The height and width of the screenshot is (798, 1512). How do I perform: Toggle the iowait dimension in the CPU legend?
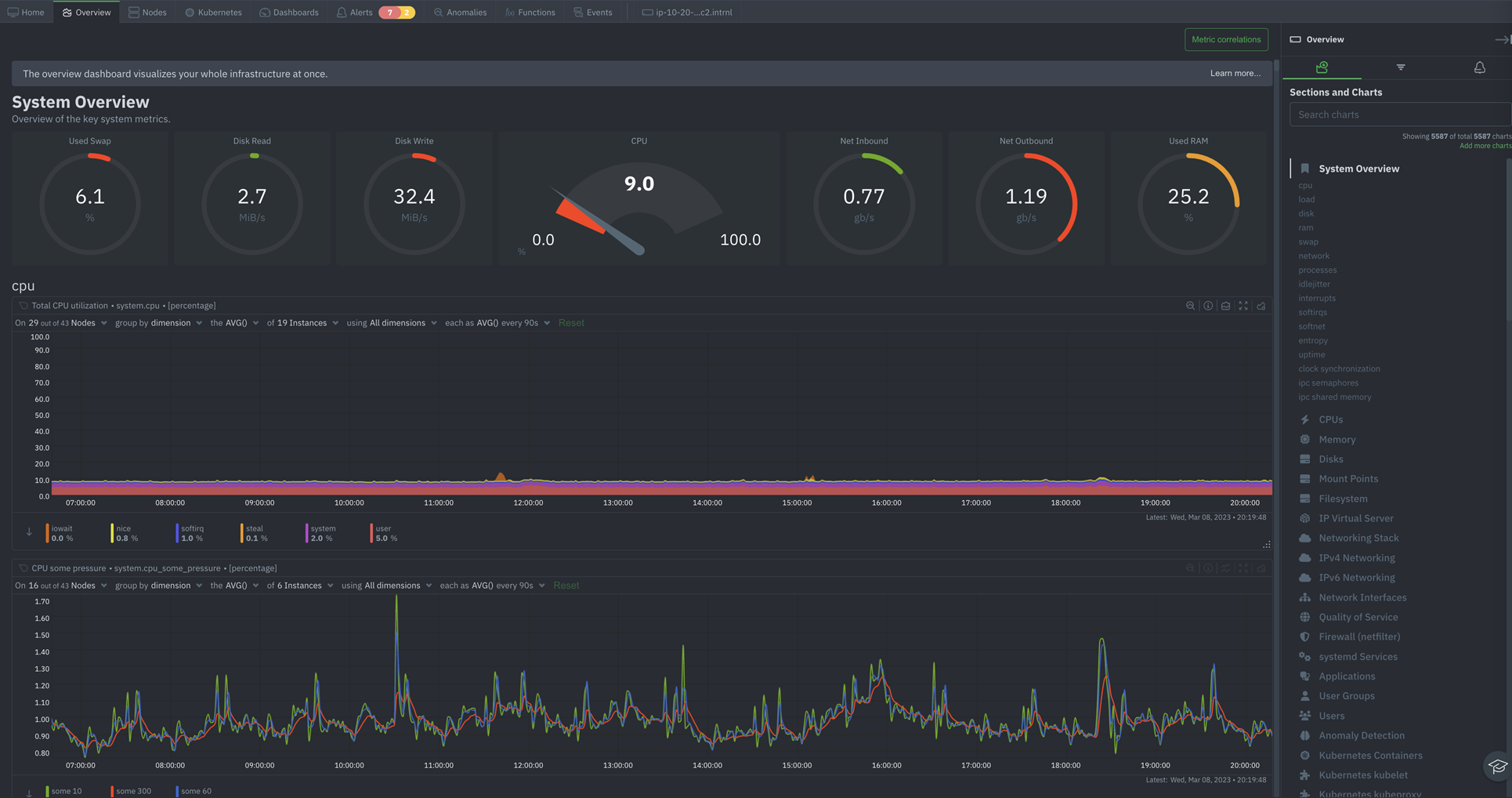click(x=61, y=533)
